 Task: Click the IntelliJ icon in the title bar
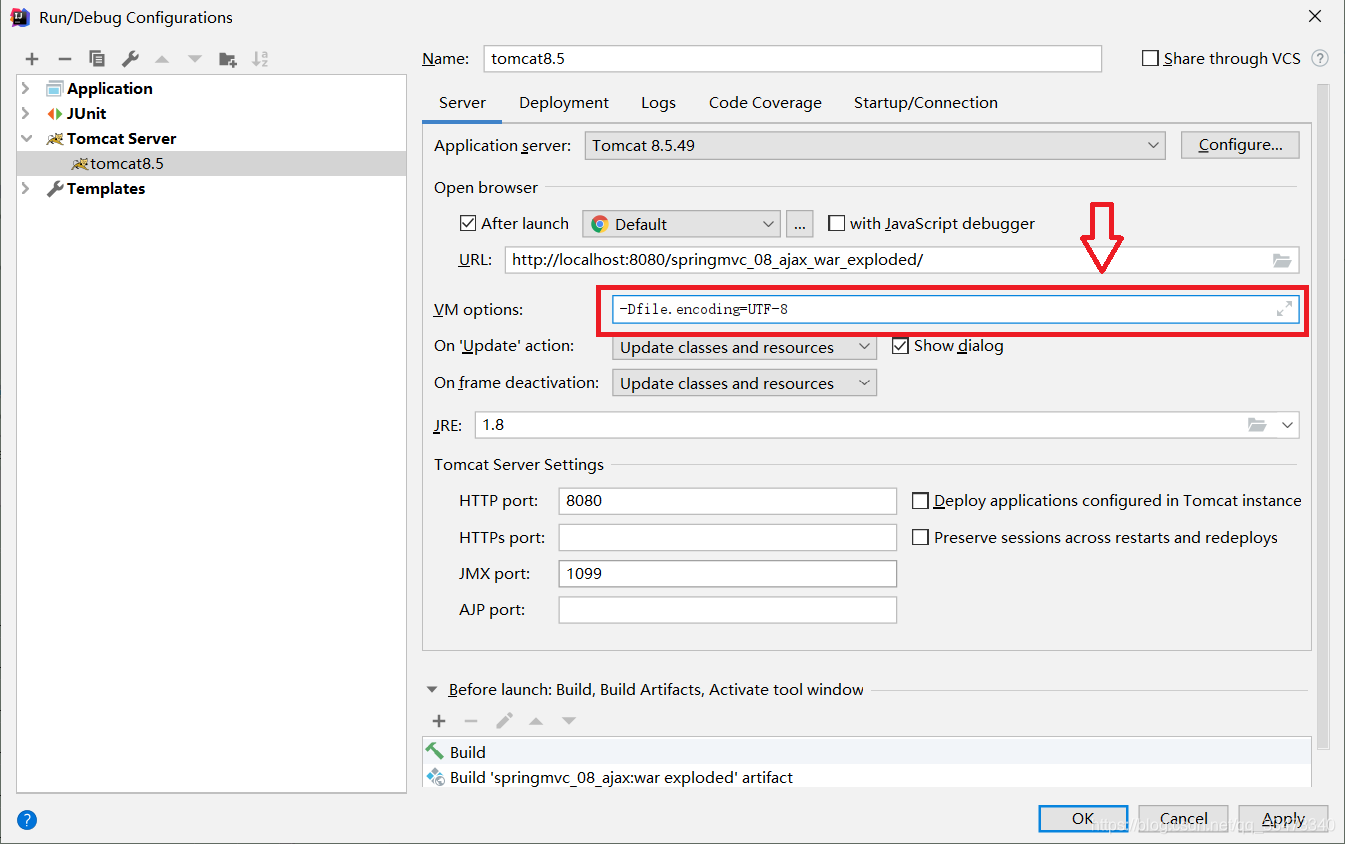20,17
